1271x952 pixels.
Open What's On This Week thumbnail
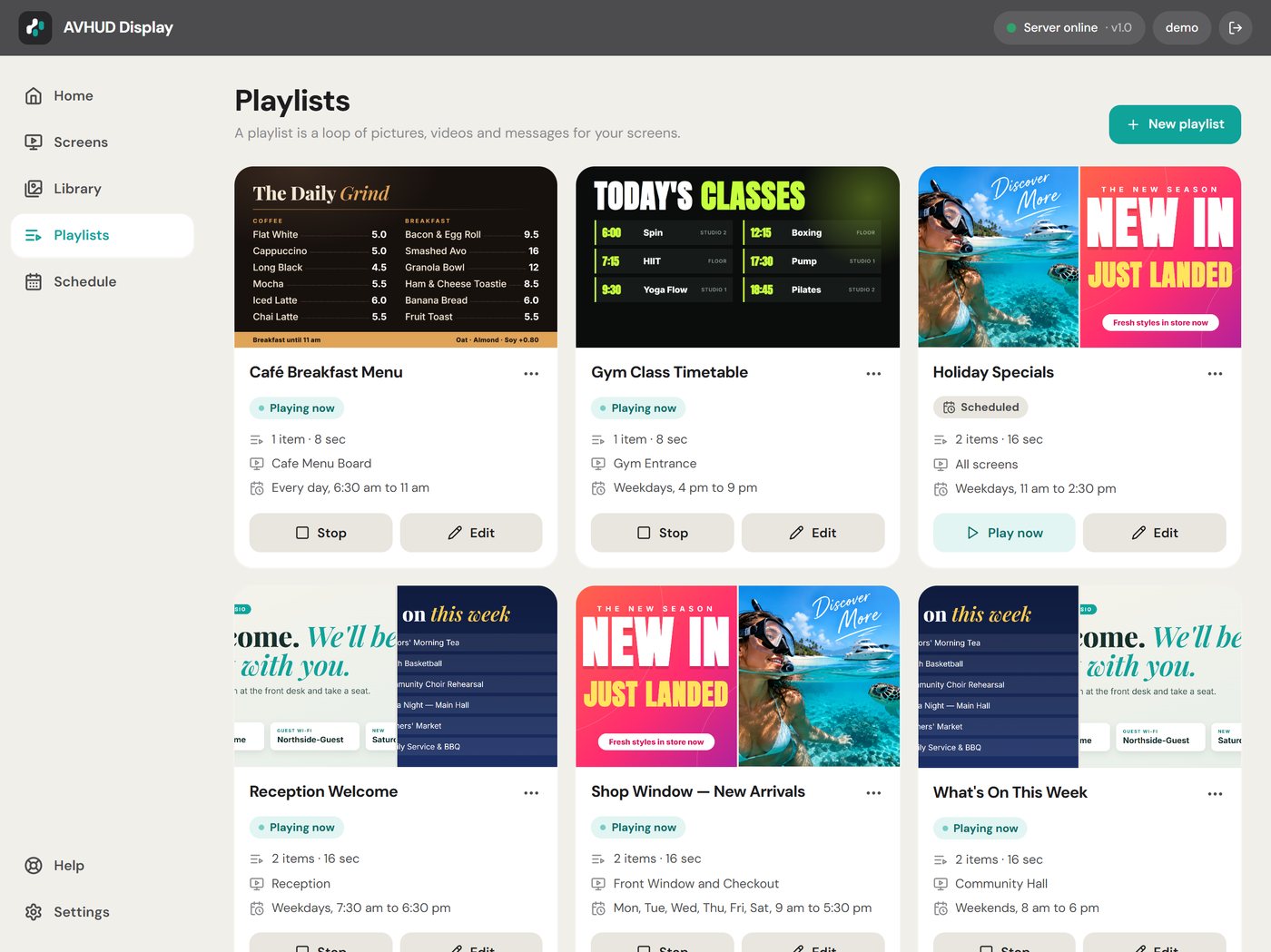click(x=1079, y=676)
